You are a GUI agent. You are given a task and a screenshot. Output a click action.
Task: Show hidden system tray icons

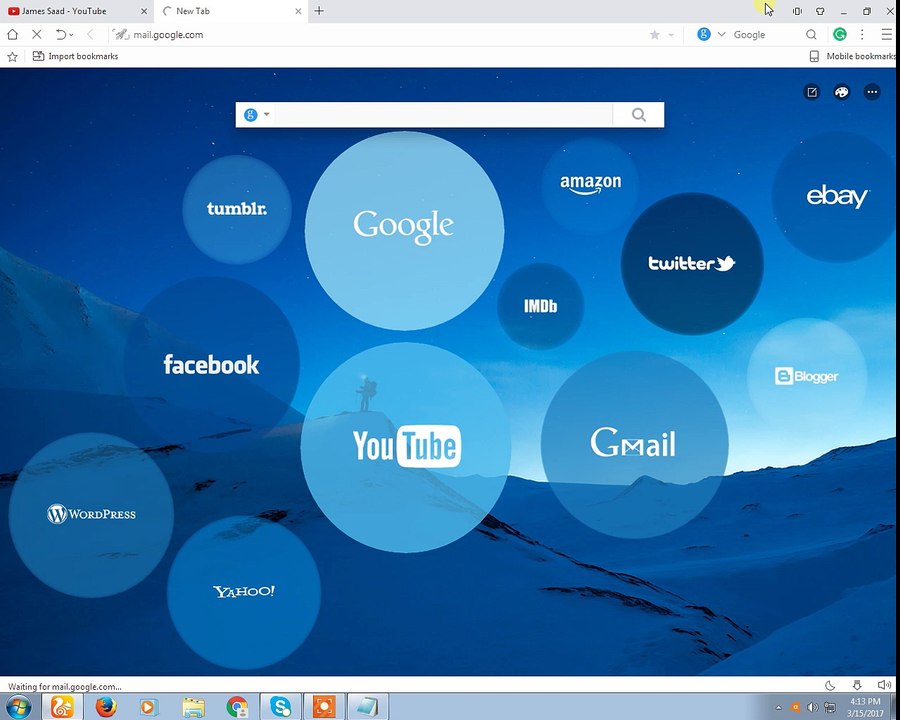pos(779,707)
